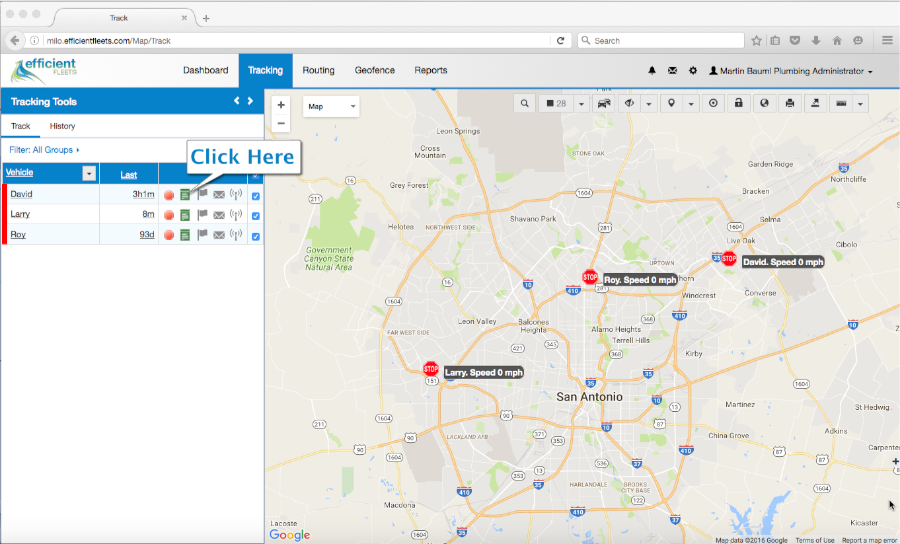This screenshot has height=544, width=900.
Task: Collapse Tracking Tools with left arrow
Action: (x=236, y=101)
